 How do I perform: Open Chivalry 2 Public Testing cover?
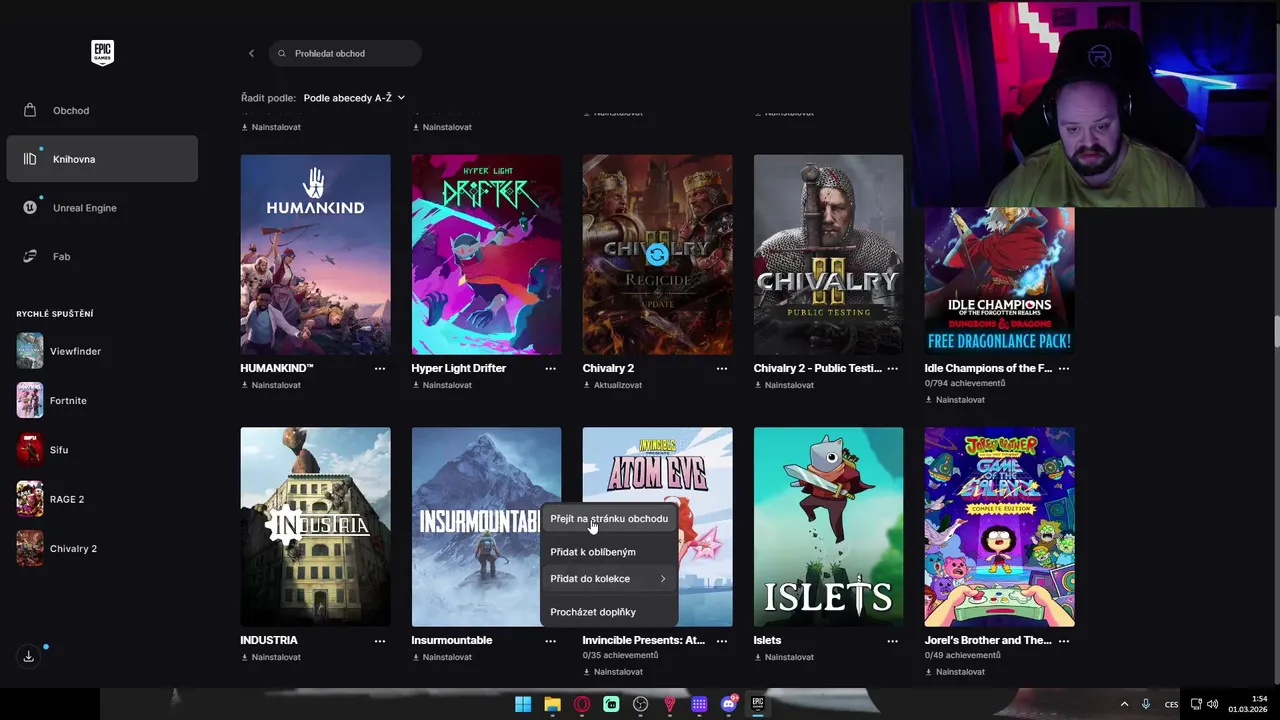tap(828, 254)
